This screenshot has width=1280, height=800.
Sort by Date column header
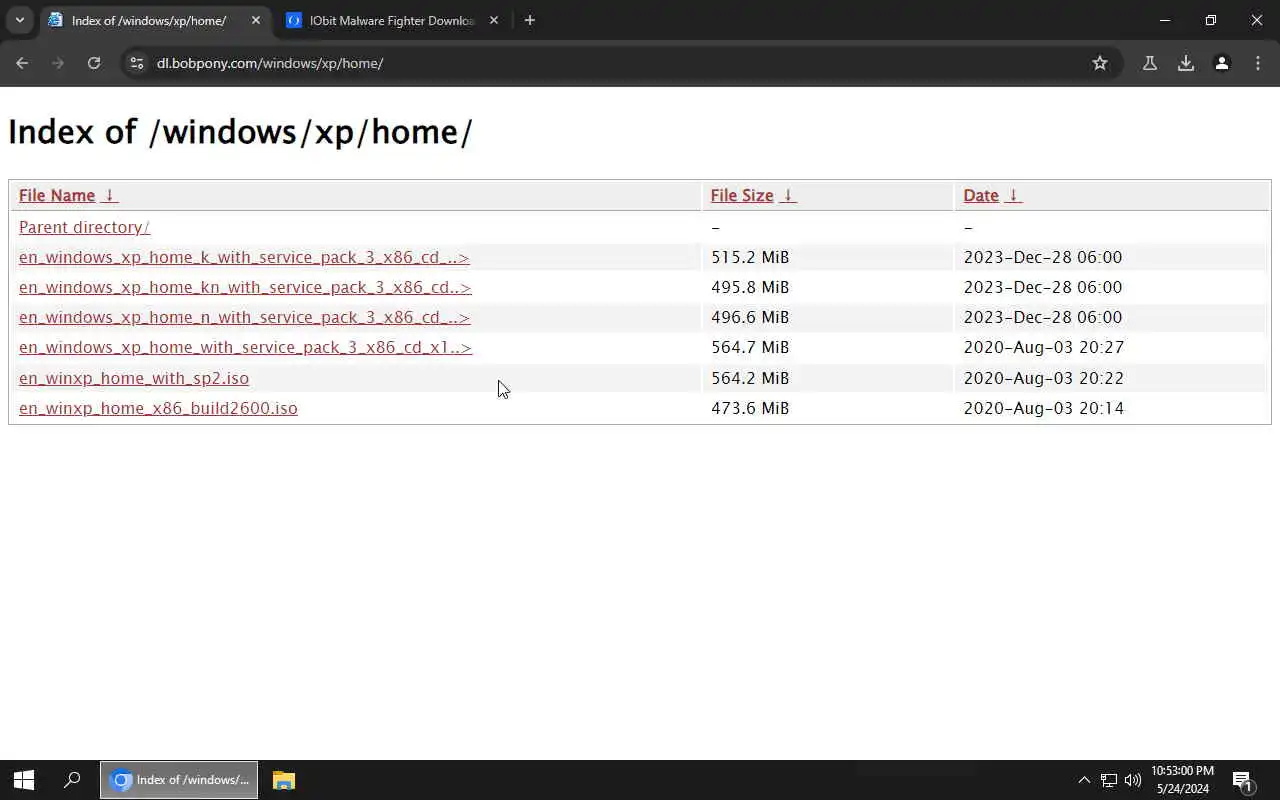coord(981,195)
